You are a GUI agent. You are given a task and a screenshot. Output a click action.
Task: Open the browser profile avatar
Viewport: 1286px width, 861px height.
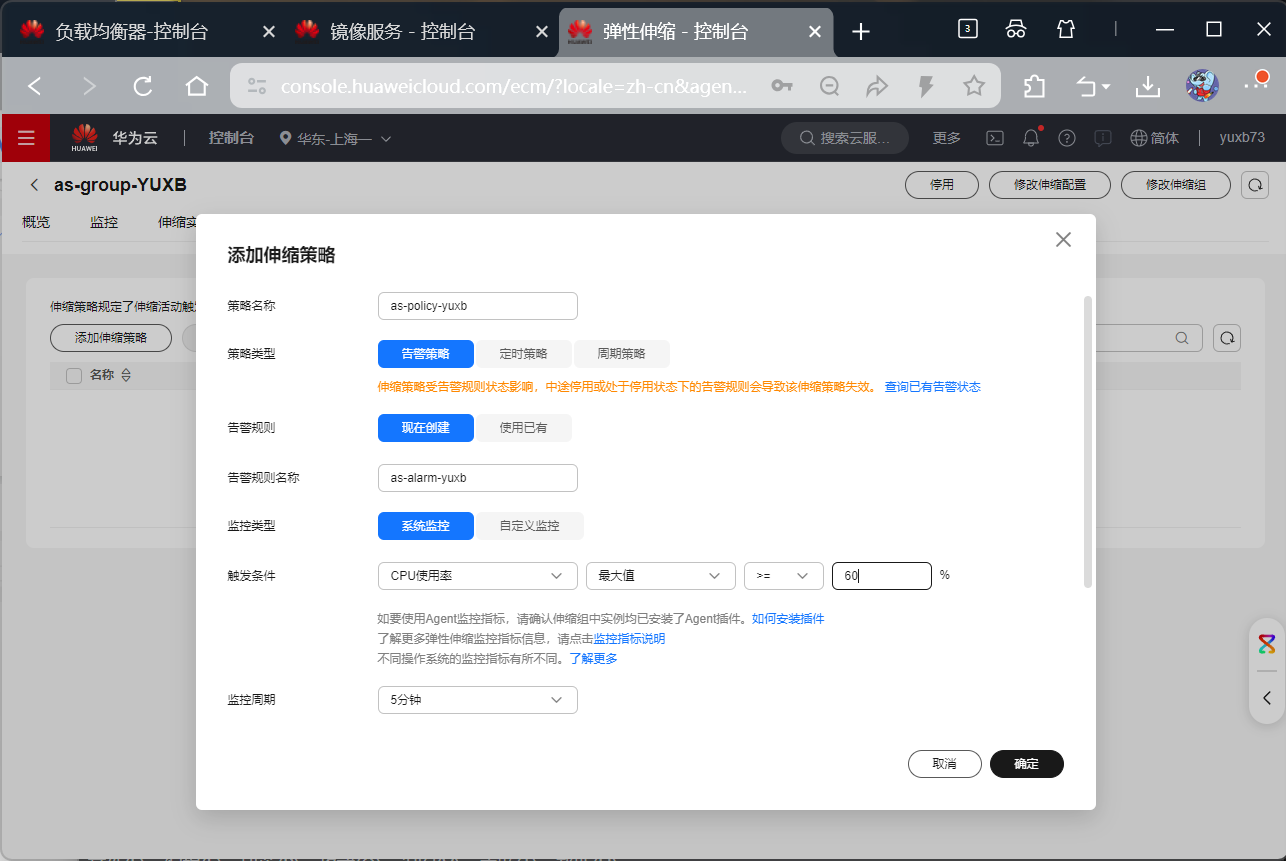click(x=1202, y=87)
